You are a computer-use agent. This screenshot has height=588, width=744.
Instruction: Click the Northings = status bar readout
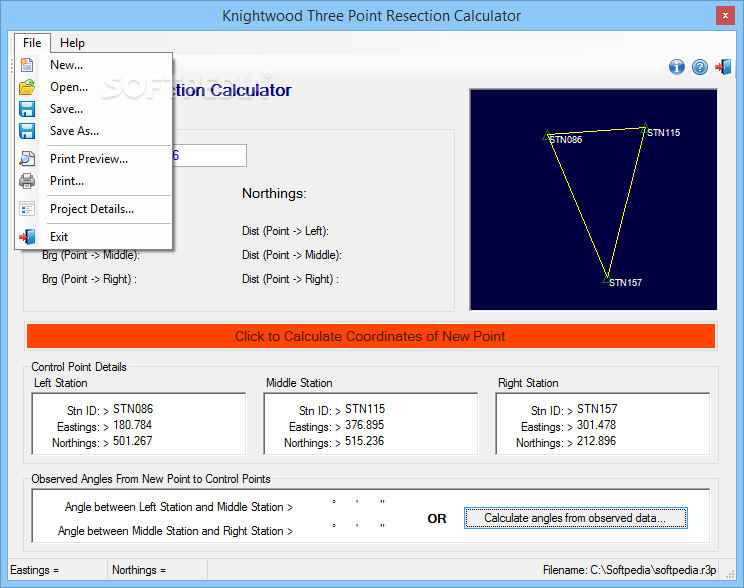[139, 570]
